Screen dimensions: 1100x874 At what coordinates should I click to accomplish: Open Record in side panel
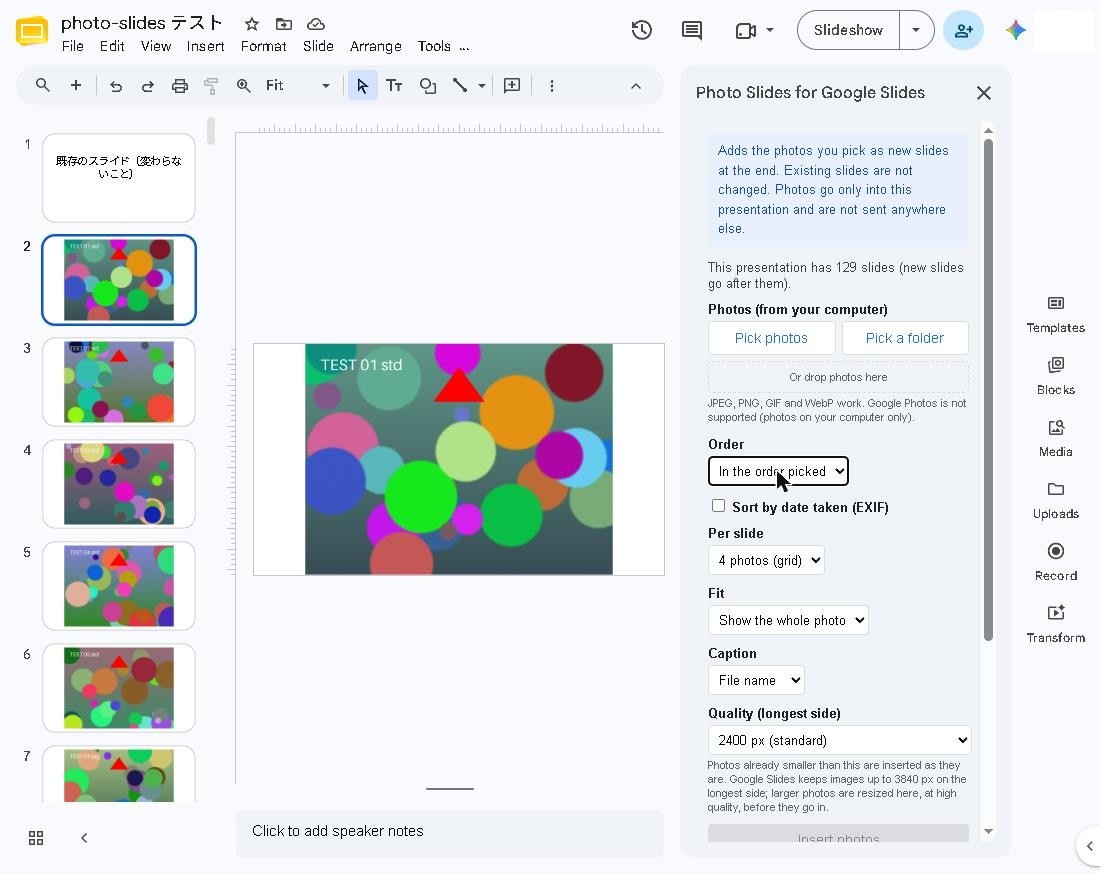coord(1055,562)
